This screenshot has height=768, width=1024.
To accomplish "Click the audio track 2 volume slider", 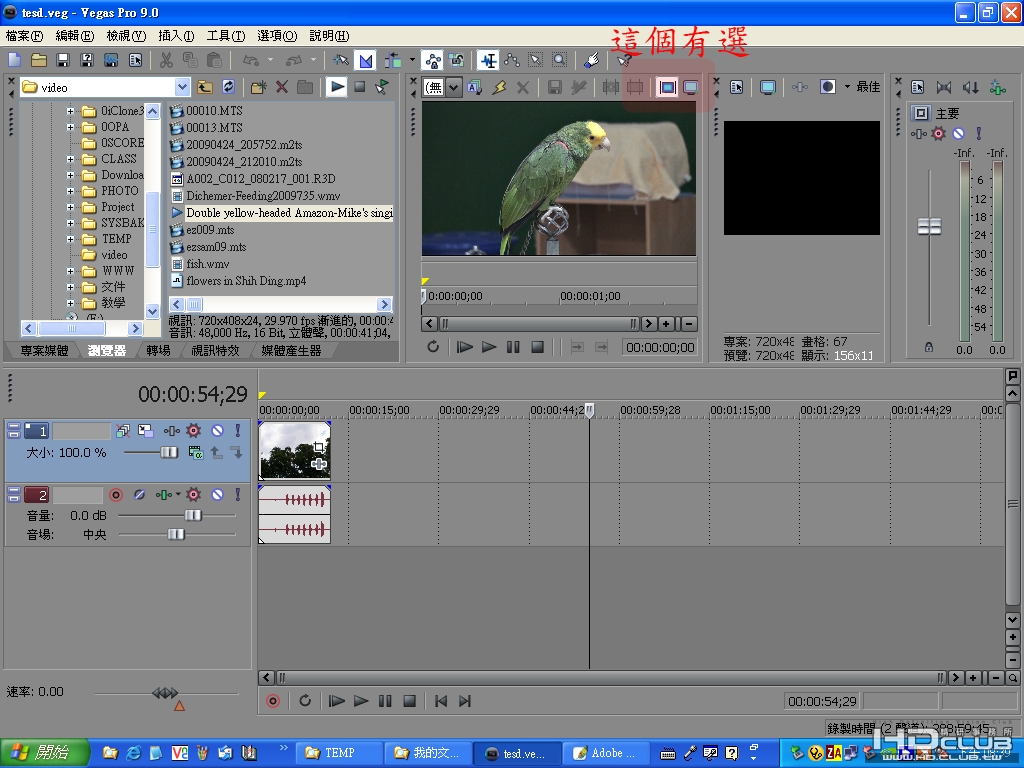I will tap(192, 515).
